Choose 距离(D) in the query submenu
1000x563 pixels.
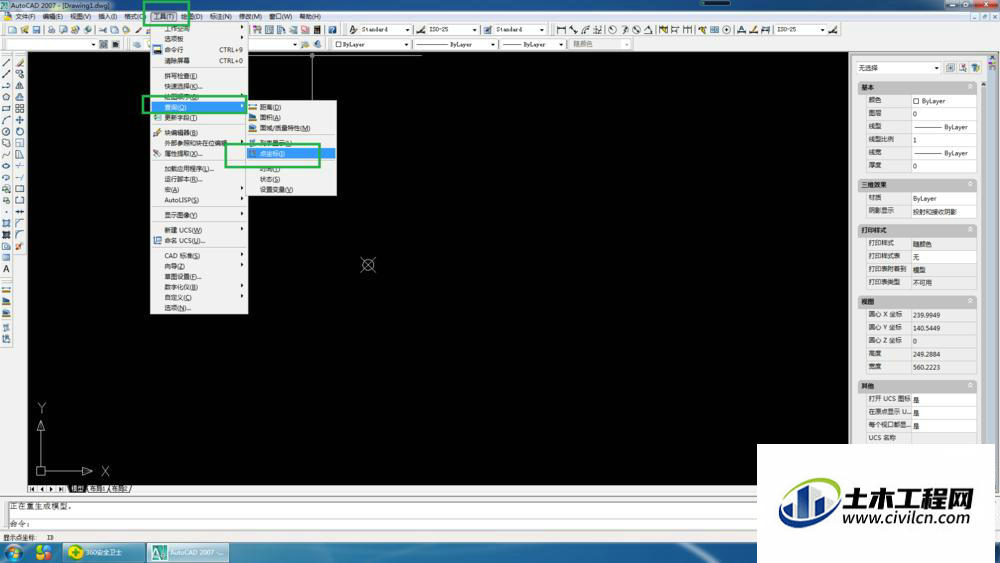pos(291,107)
